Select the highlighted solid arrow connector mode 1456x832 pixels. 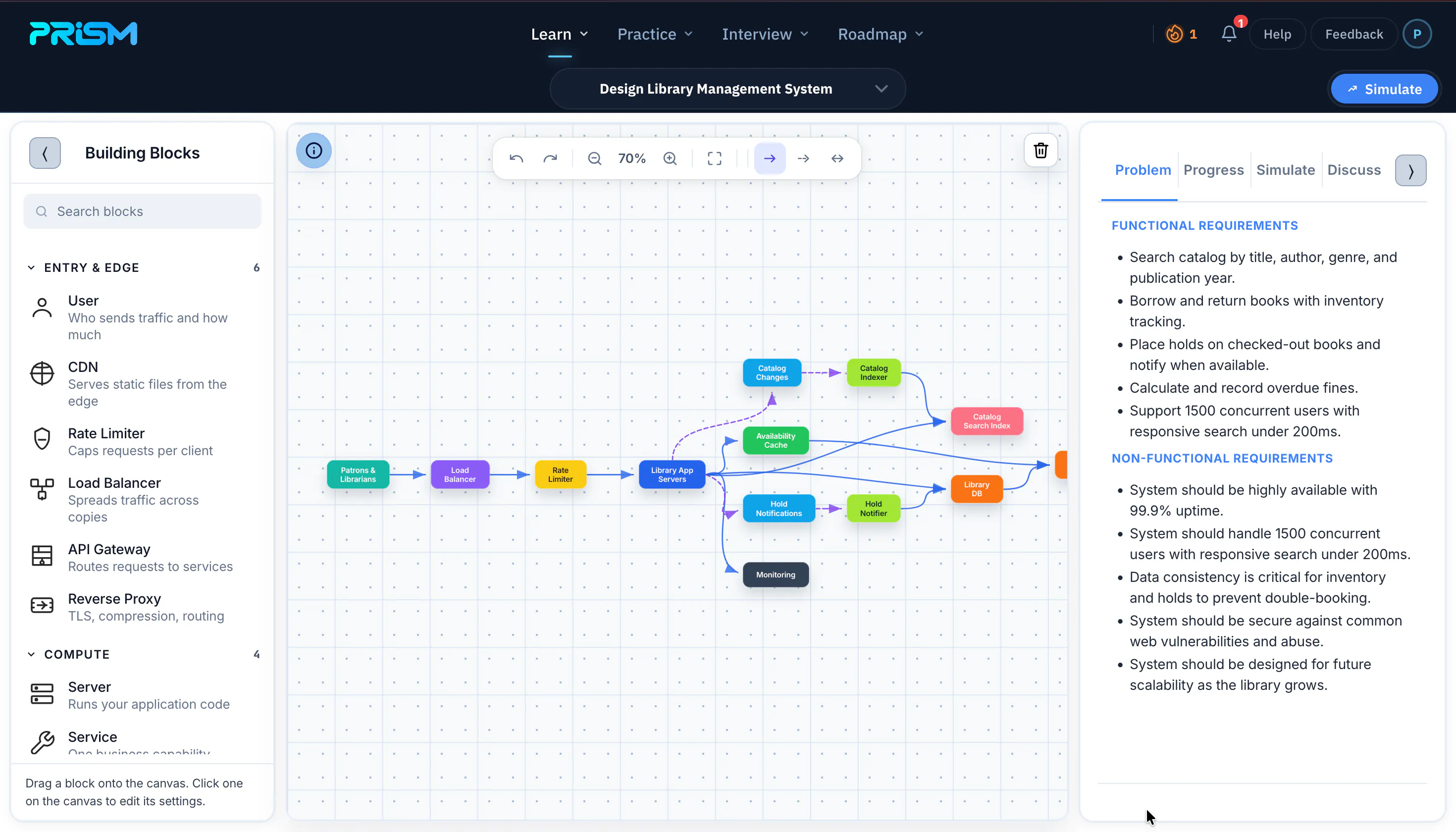[770, 158]
